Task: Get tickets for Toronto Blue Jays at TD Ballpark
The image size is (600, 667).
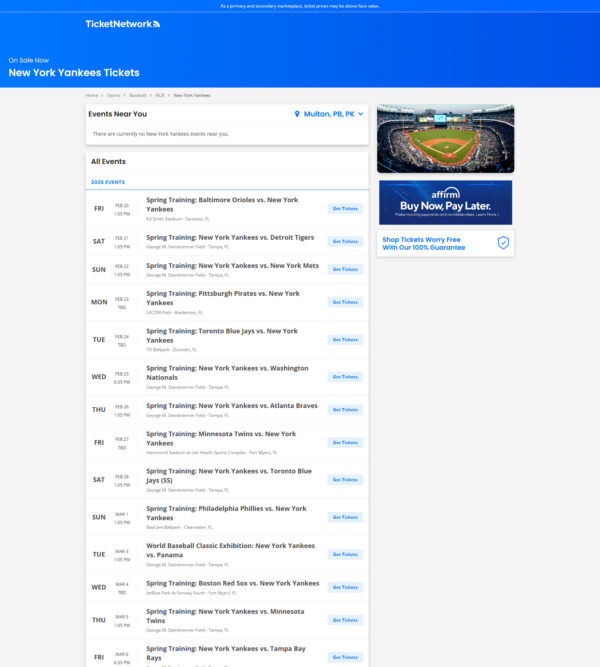Action: (345, 340)
